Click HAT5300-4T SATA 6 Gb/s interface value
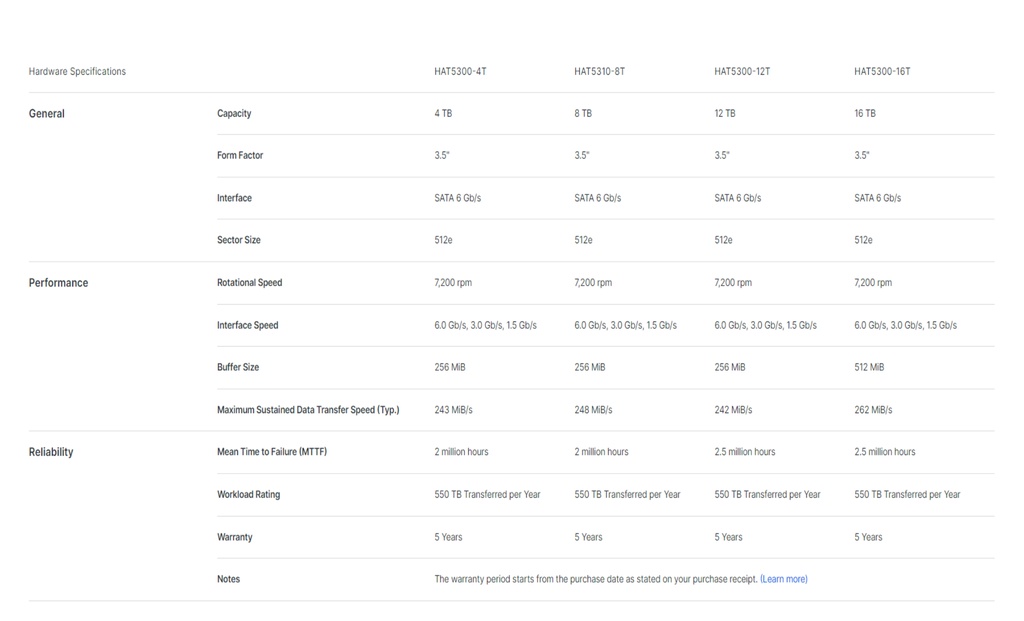This screenshot has width=1024, height=621. pos(458,198)
